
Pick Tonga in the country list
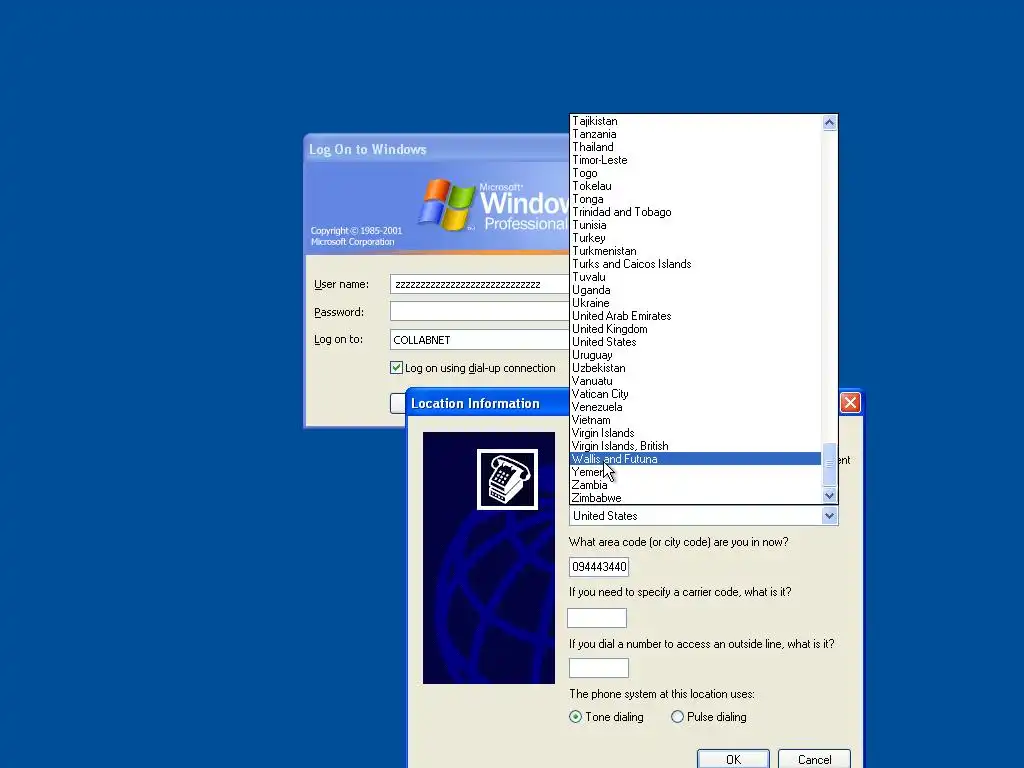(x=696, y=199)
